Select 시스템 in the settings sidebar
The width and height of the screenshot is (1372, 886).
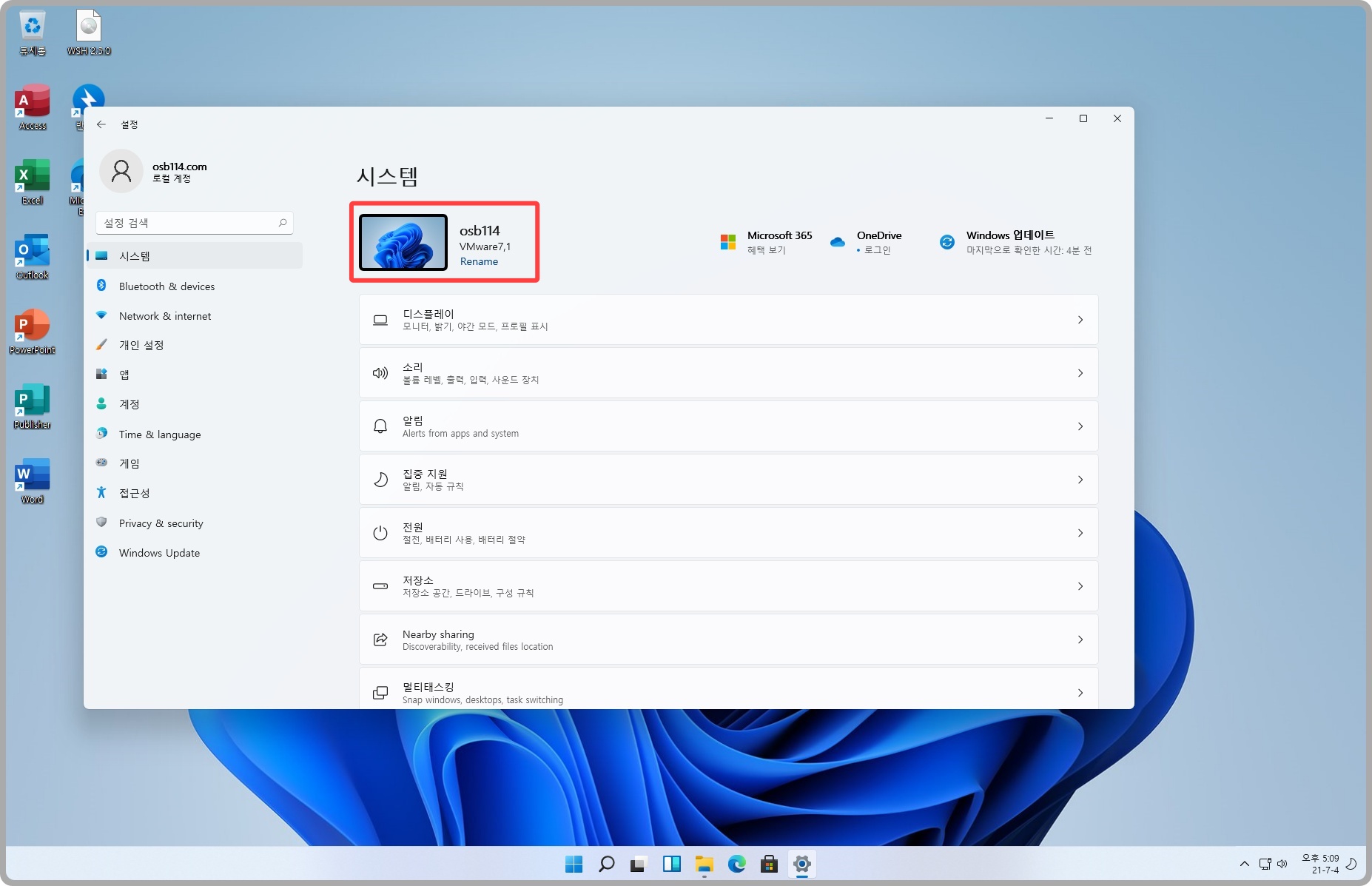click(195, 256)
